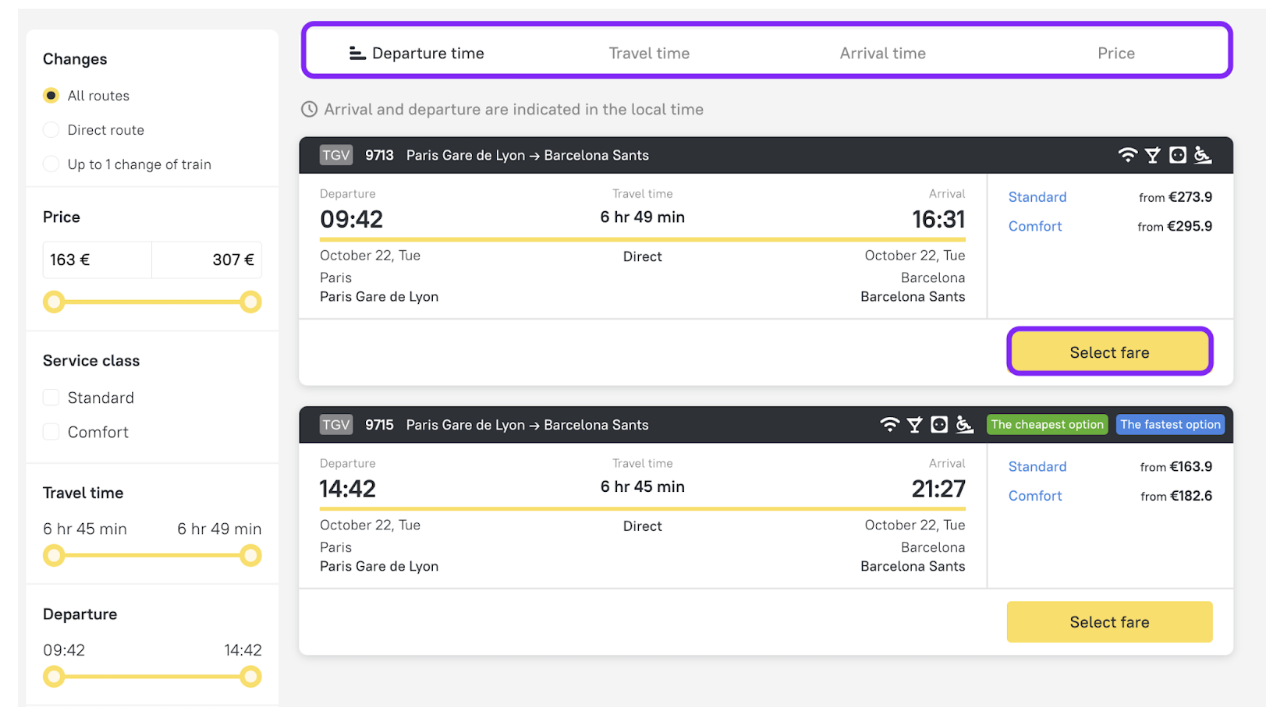Sort results by Price tab

coord(1116,53)
